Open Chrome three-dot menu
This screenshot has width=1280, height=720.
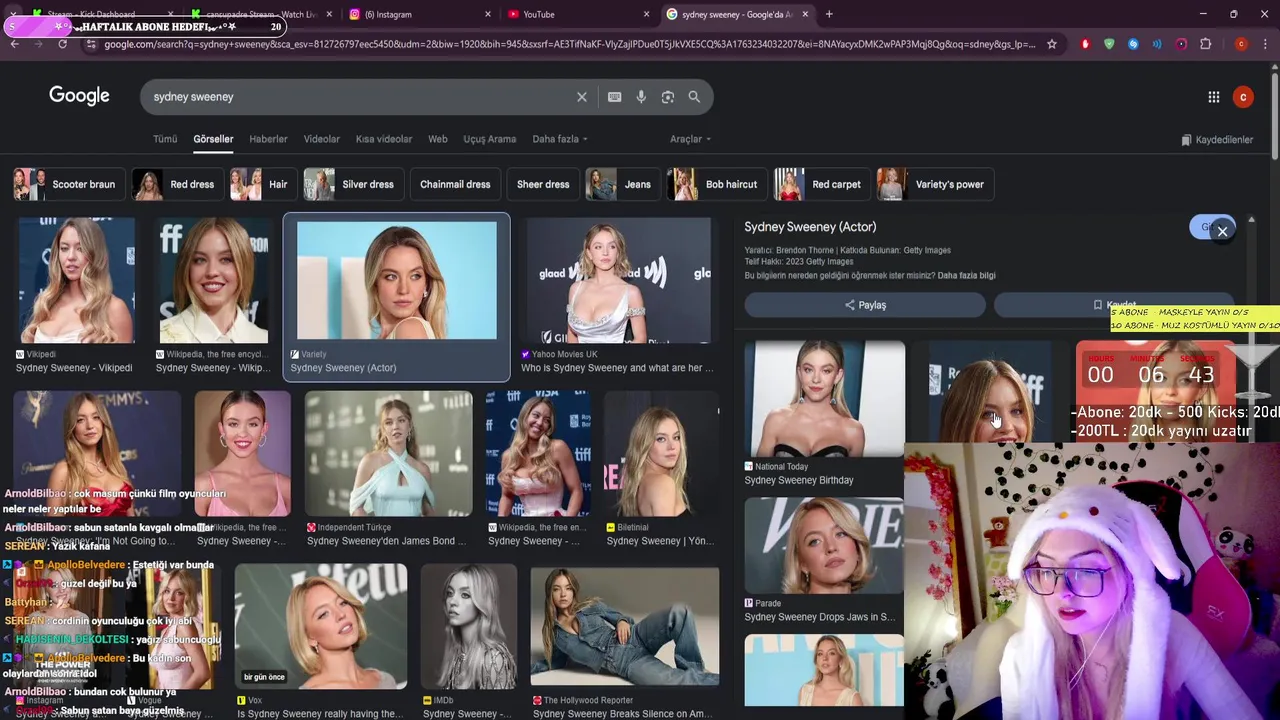coord(1265,44)
